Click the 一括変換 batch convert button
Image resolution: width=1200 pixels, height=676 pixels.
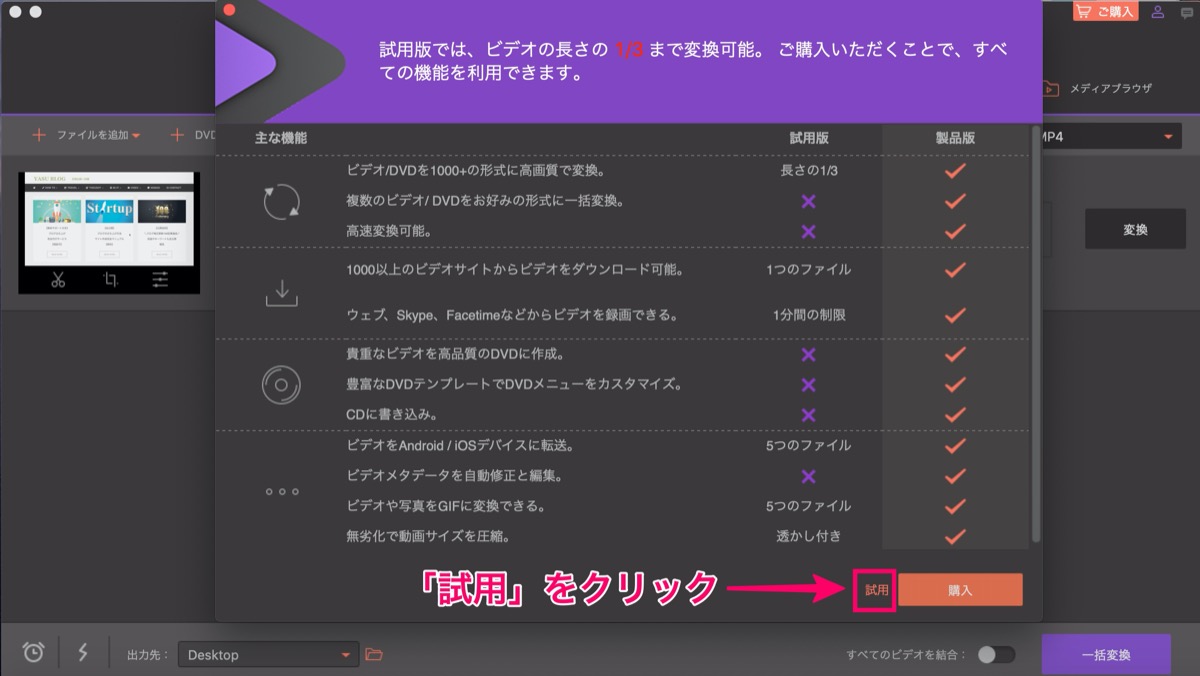point(1106,655)
